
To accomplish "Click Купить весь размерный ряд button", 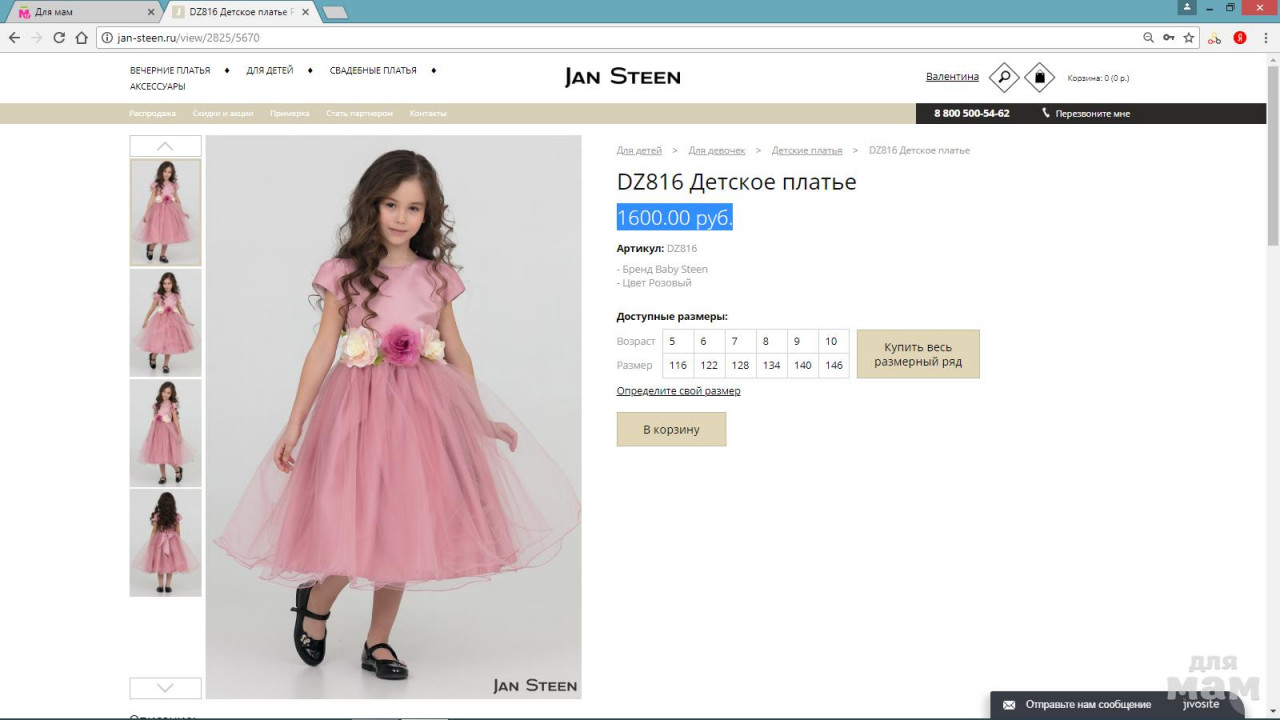I will coord(917,354).
